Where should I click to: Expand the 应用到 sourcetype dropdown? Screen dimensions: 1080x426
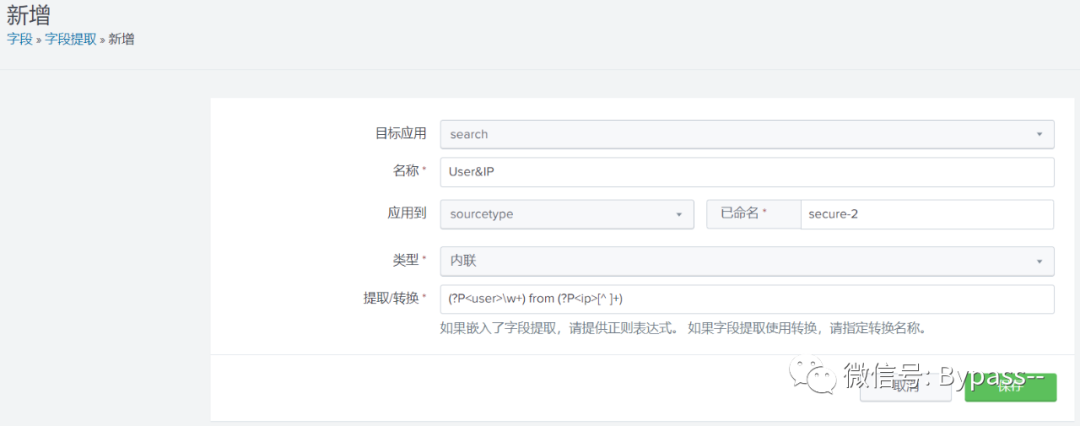(566, 214)
